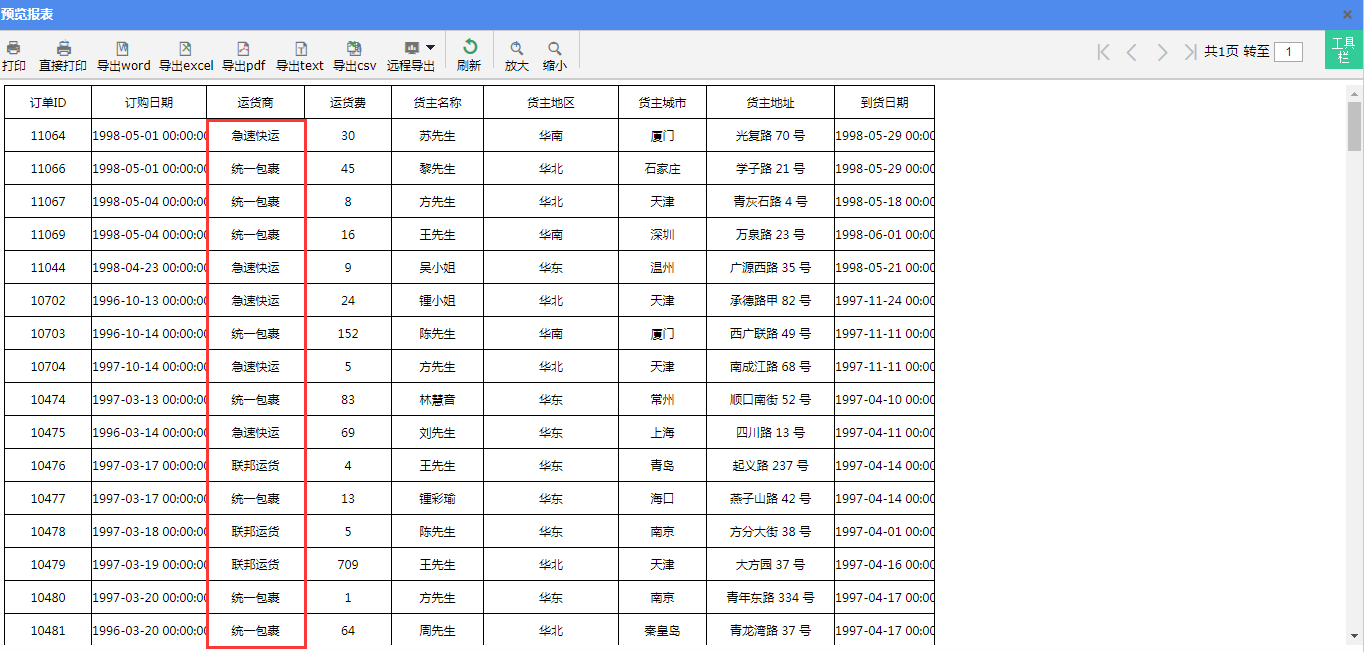Click the 运货商 column header

tap(255, 102)
